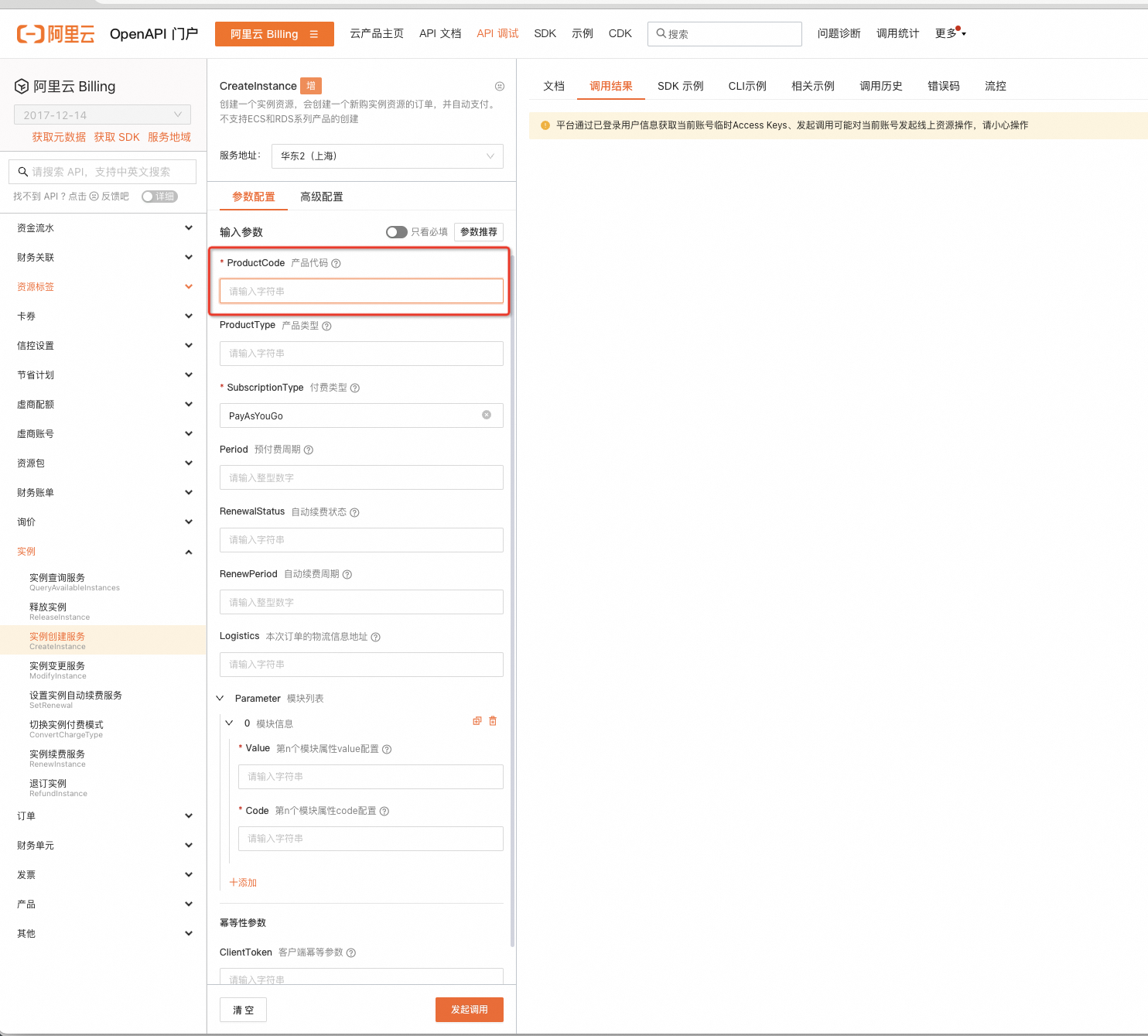Open 调用统计 in top navigation
This screenshot has height=1036, width=1148.
[898, 33]
